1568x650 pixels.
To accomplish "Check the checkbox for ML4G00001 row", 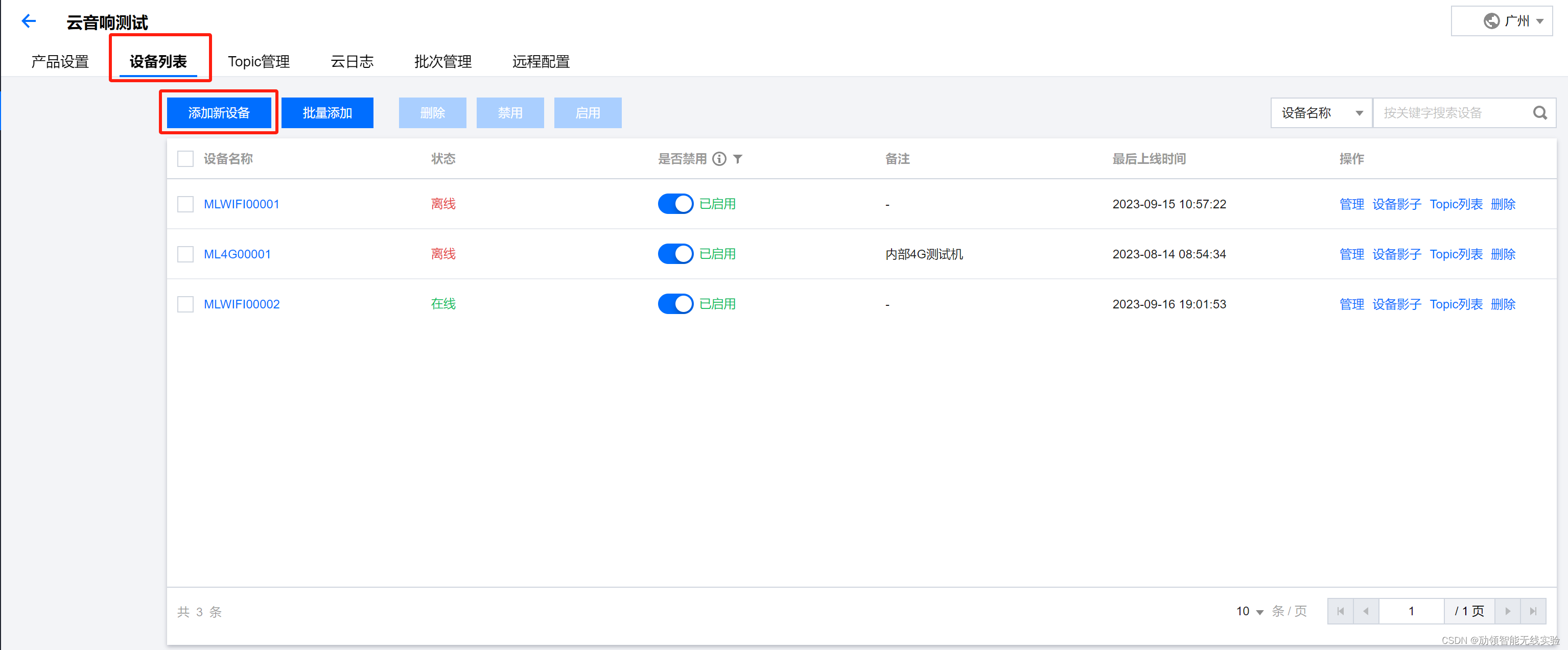I will (x=185, y=254).
